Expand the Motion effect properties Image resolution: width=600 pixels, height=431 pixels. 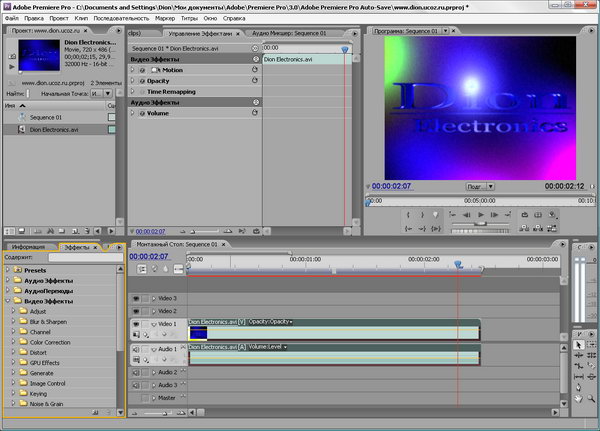click(133, 70)
